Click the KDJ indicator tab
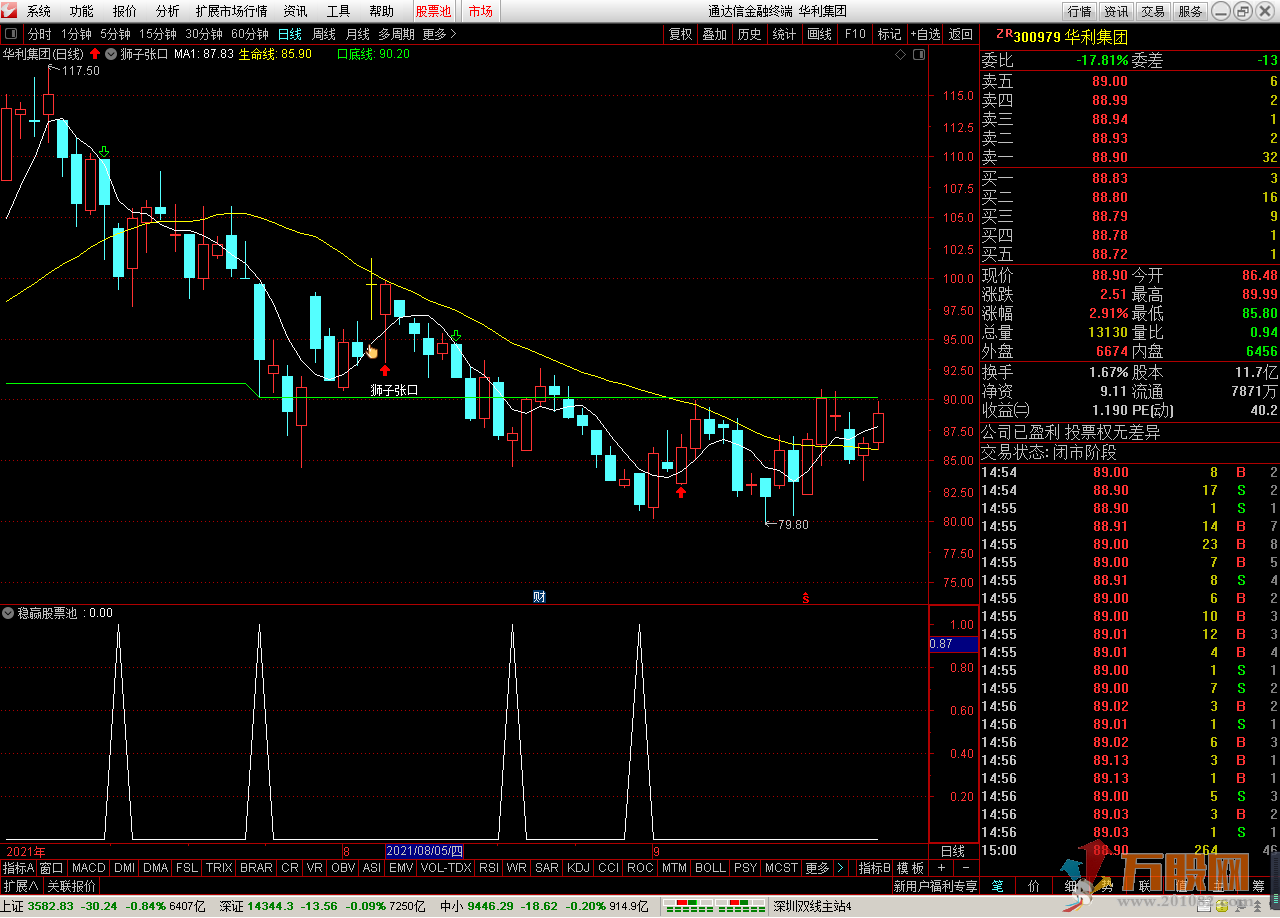 coord(578,868)
